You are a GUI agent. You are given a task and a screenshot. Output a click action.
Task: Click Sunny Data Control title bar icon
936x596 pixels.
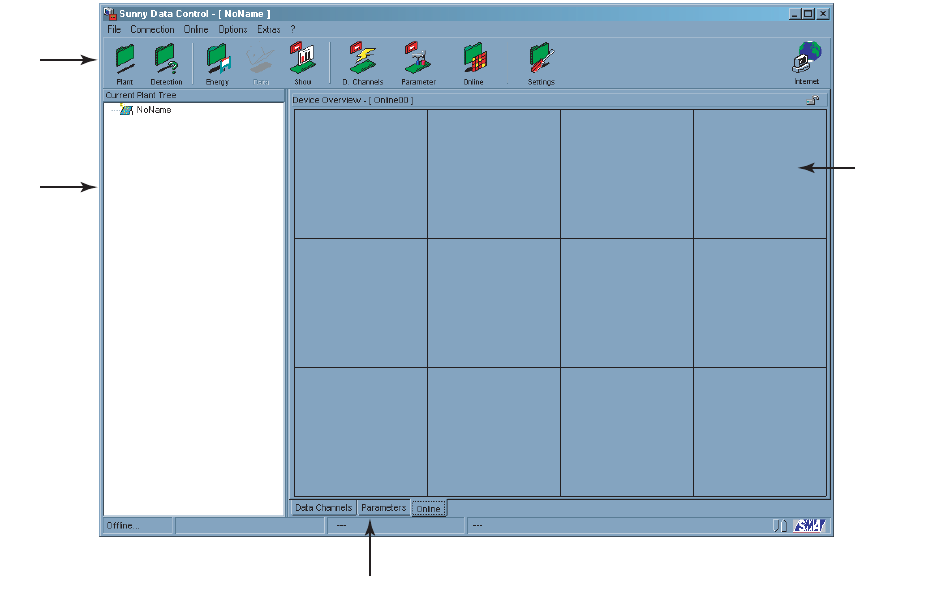(x=109, y=13)
